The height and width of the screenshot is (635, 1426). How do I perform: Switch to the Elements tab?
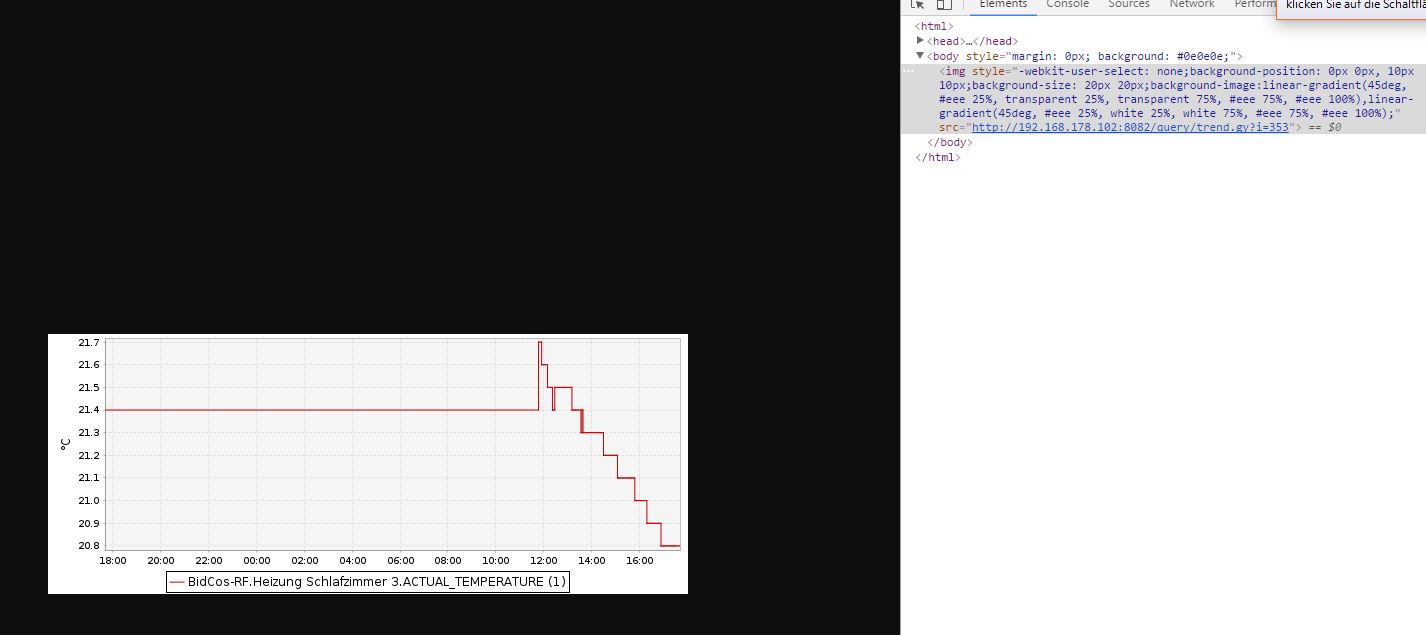coord(1003,4)
